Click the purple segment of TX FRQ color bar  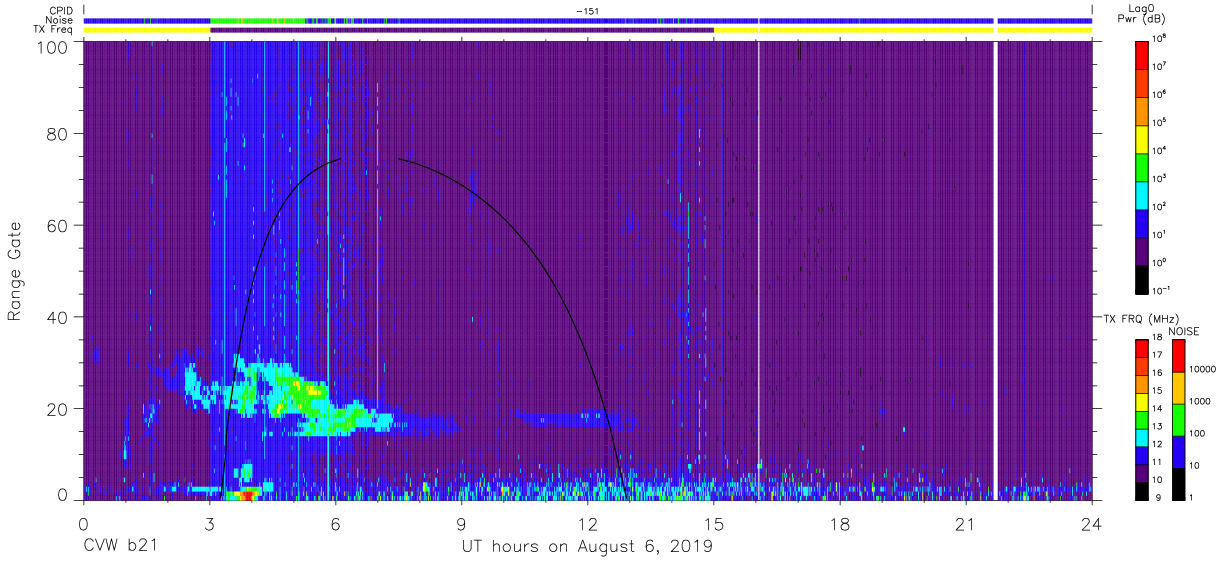1143,472
